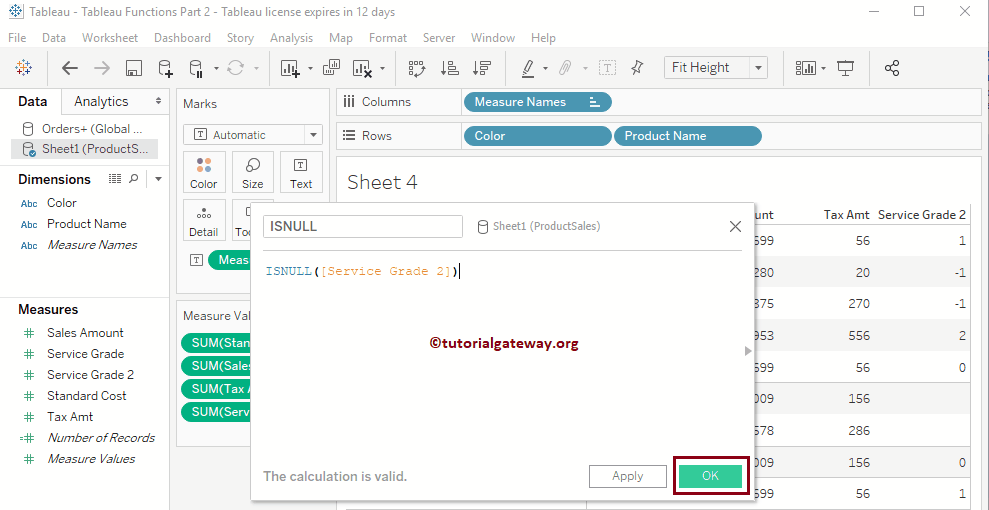Open the Data menu

tap(54, 38)
